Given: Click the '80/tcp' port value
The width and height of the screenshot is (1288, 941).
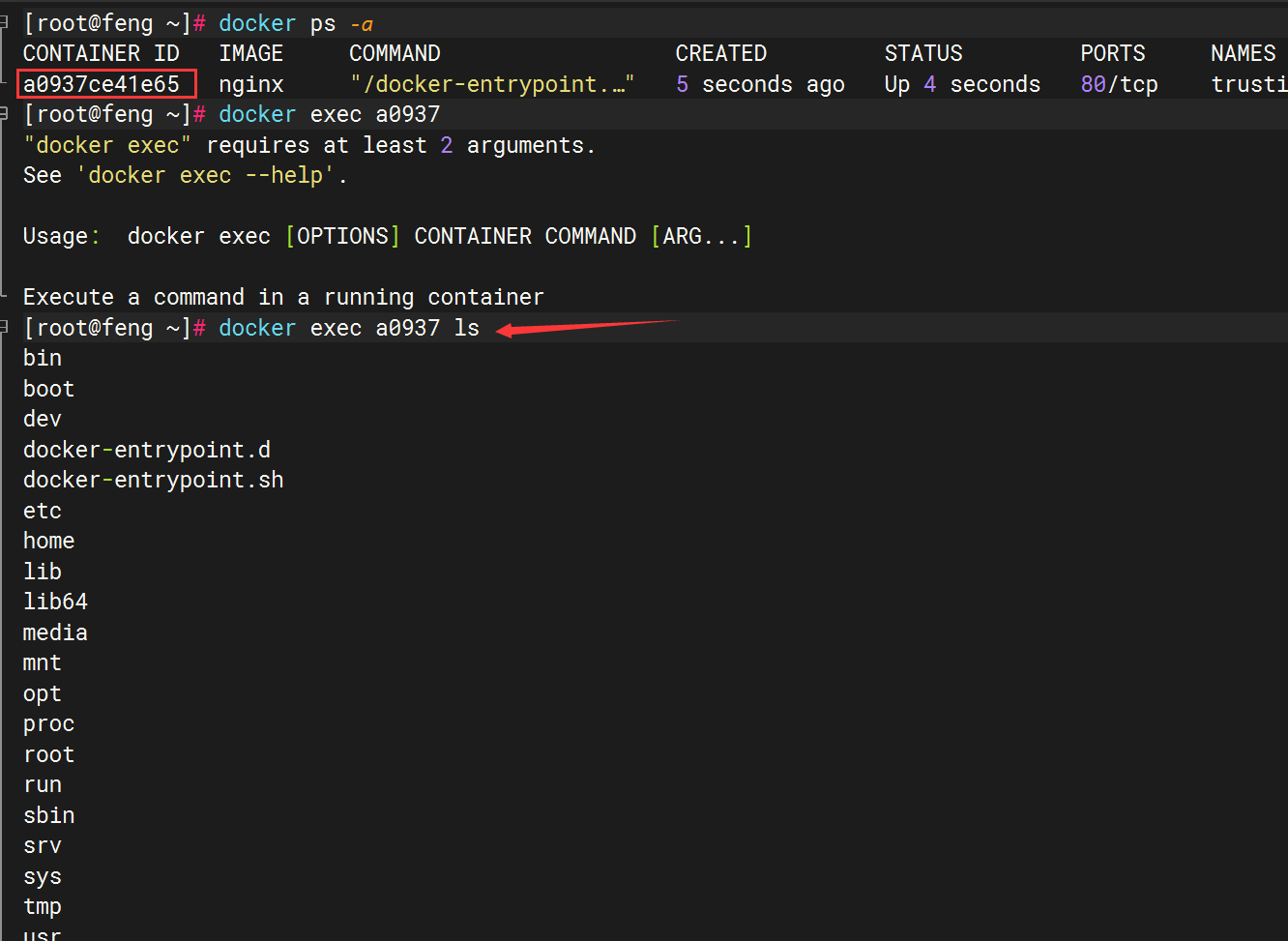Looking at the screenshot, I should (x=1119, y=84).
